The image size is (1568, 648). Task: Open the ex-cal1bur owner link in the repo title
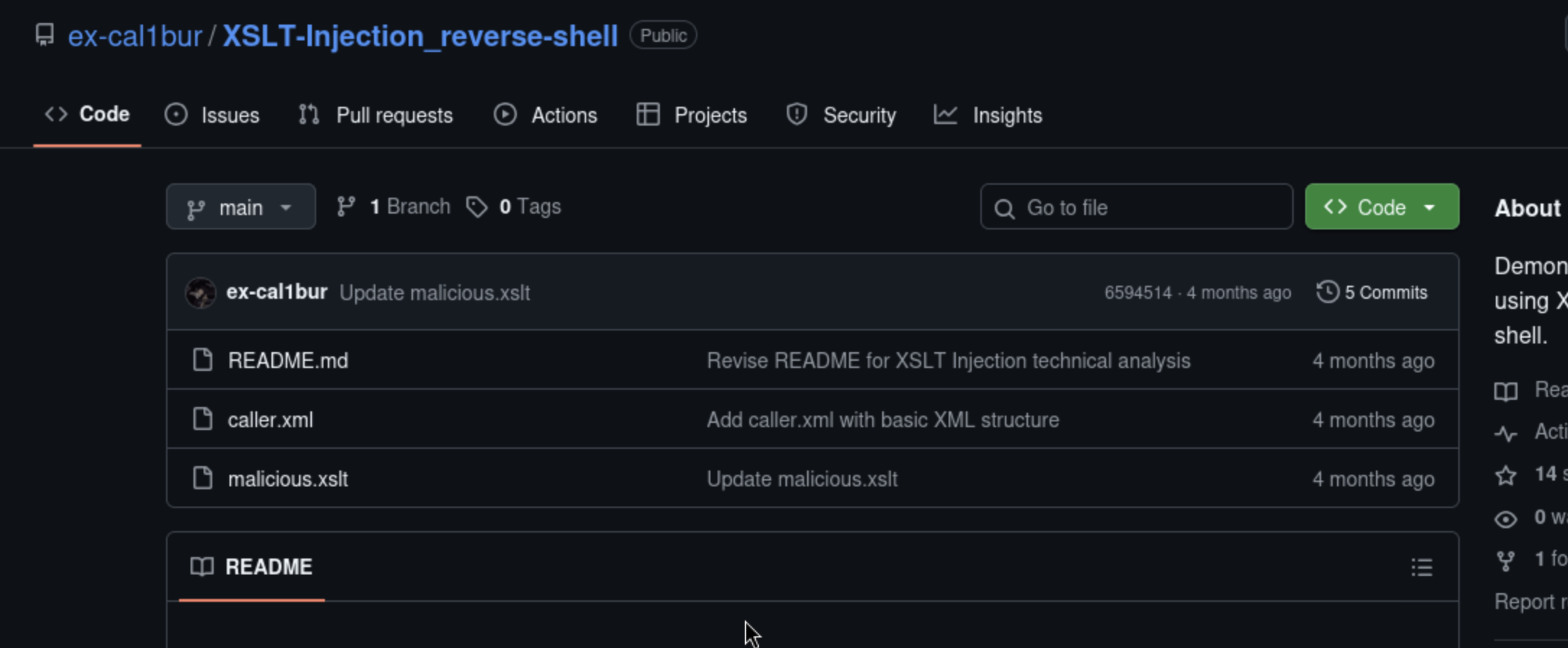tap(135, 36)
